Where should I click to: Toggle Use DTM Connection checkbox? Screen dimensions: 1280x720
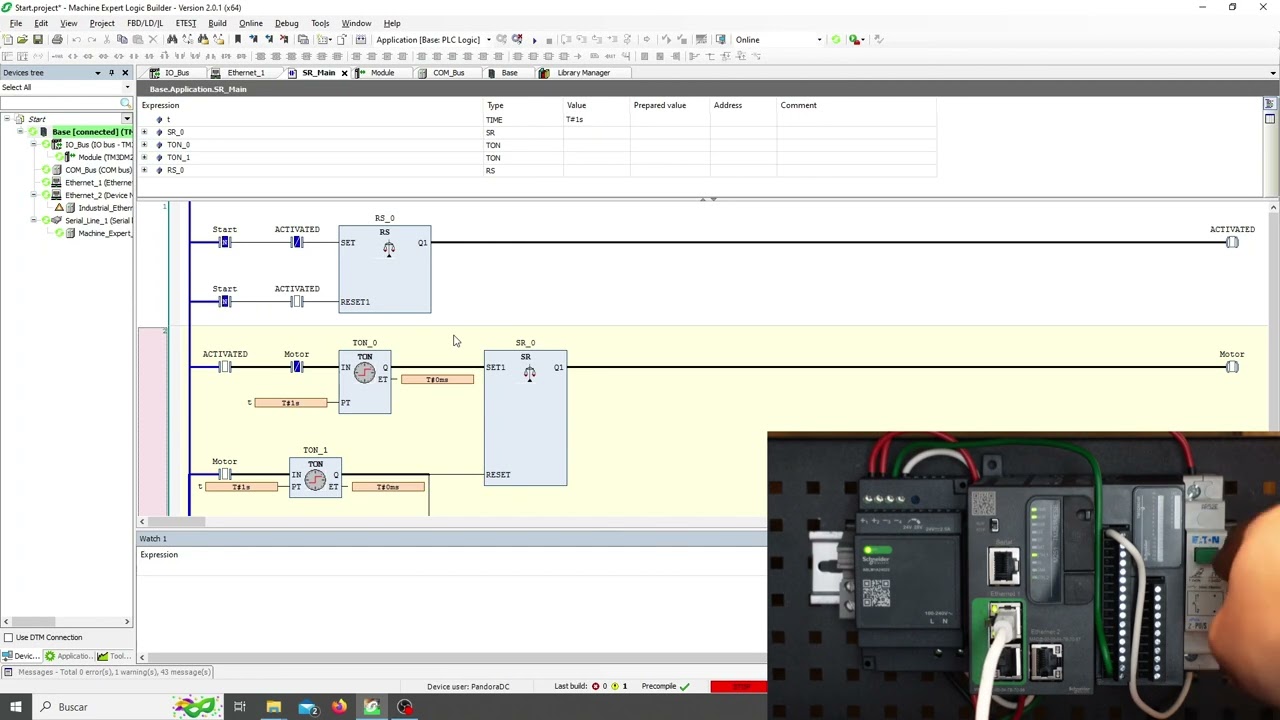9,637
